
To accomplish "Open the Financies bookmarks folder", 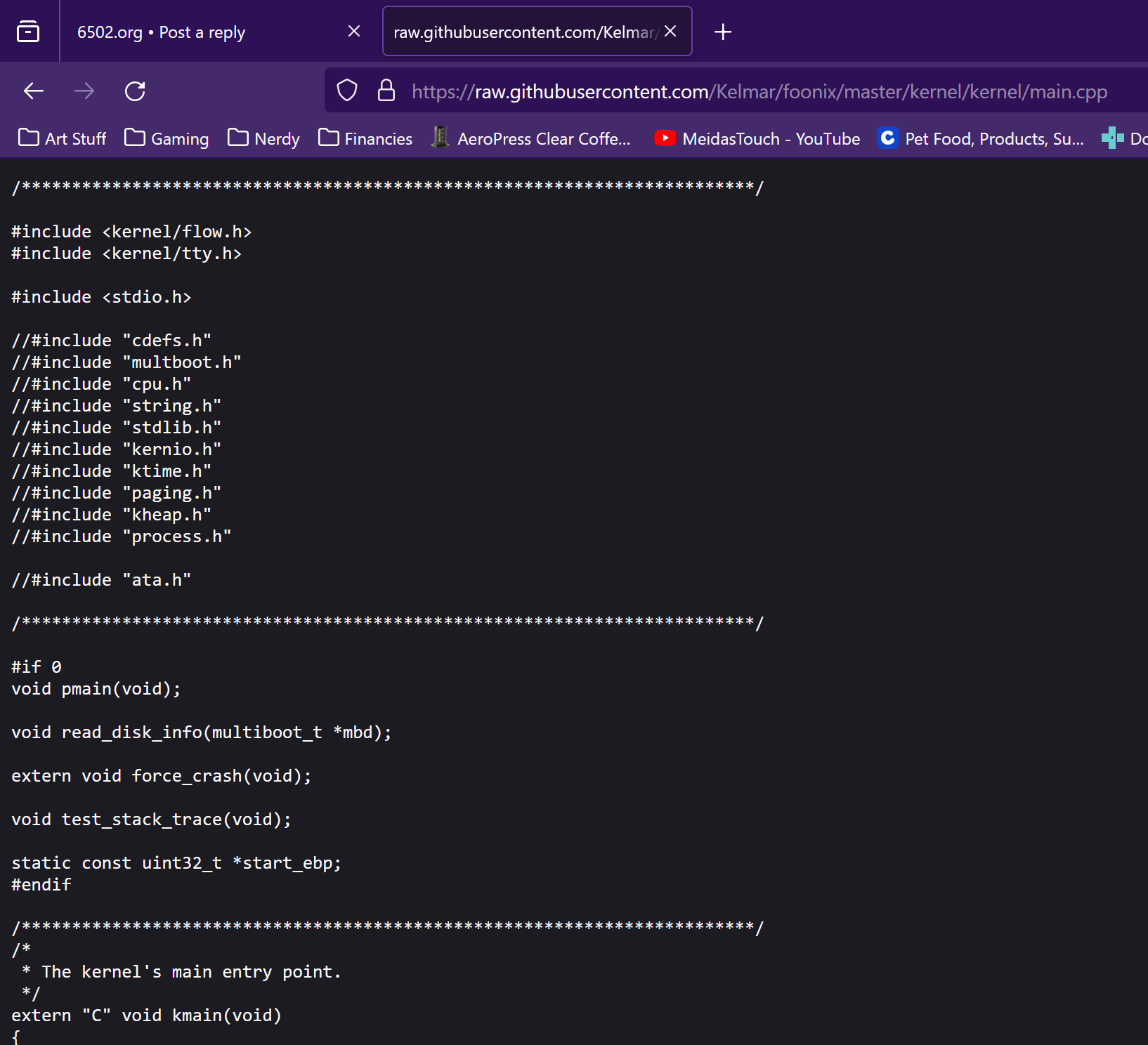I will pyautogui.click(x=365, y=138).
